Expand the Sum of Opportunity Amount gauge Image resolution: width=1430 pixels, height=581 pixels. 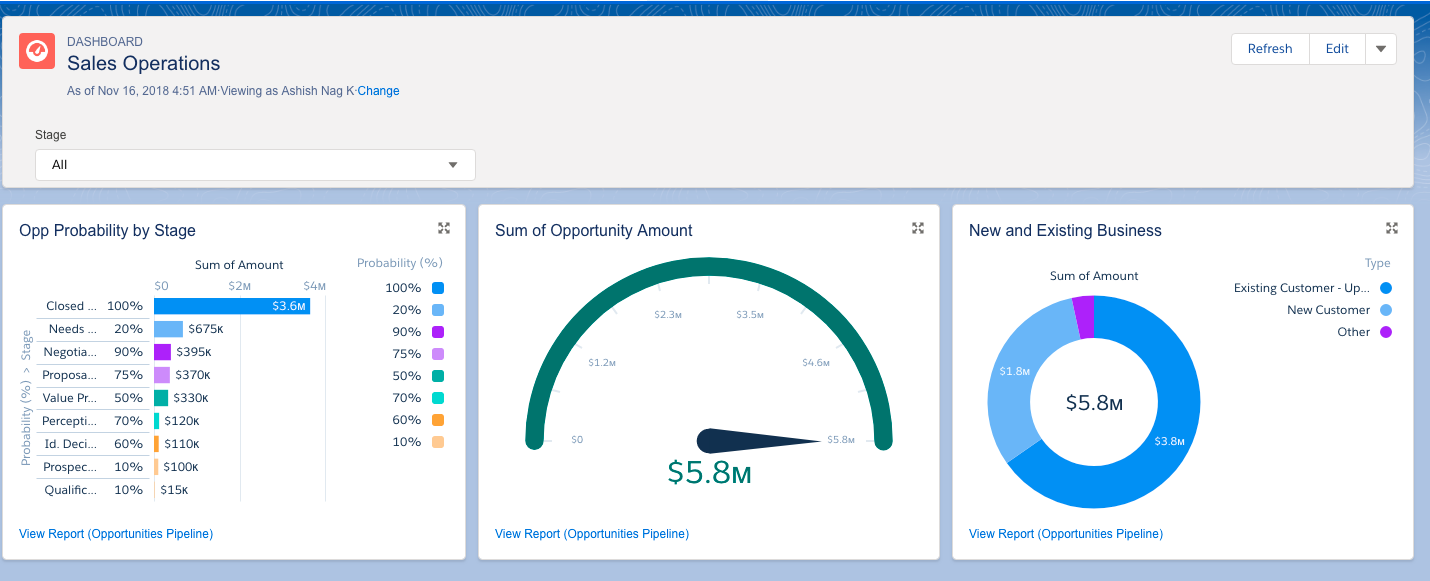coord(918,229)
